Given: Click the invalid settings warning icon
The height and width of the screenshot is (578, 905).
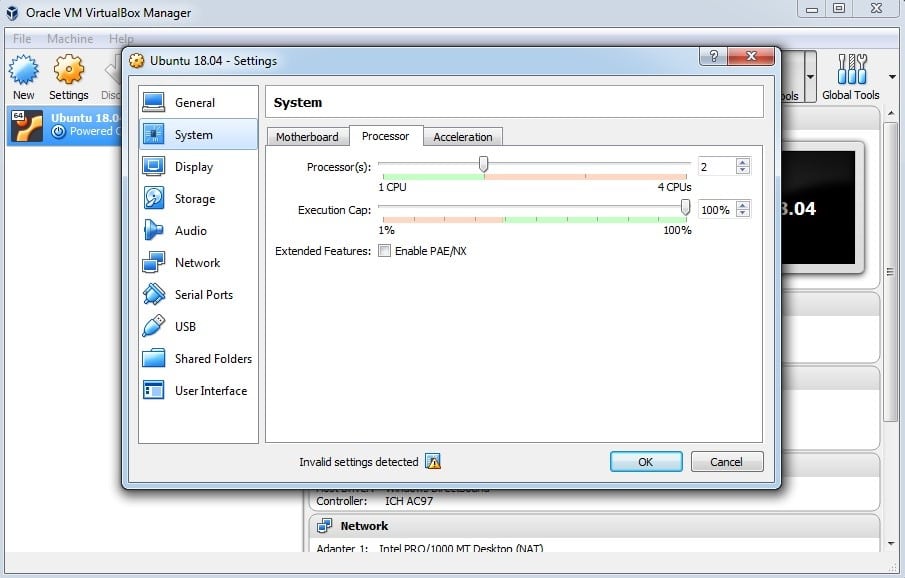Looking at the screenshot, I should point(433,461).
